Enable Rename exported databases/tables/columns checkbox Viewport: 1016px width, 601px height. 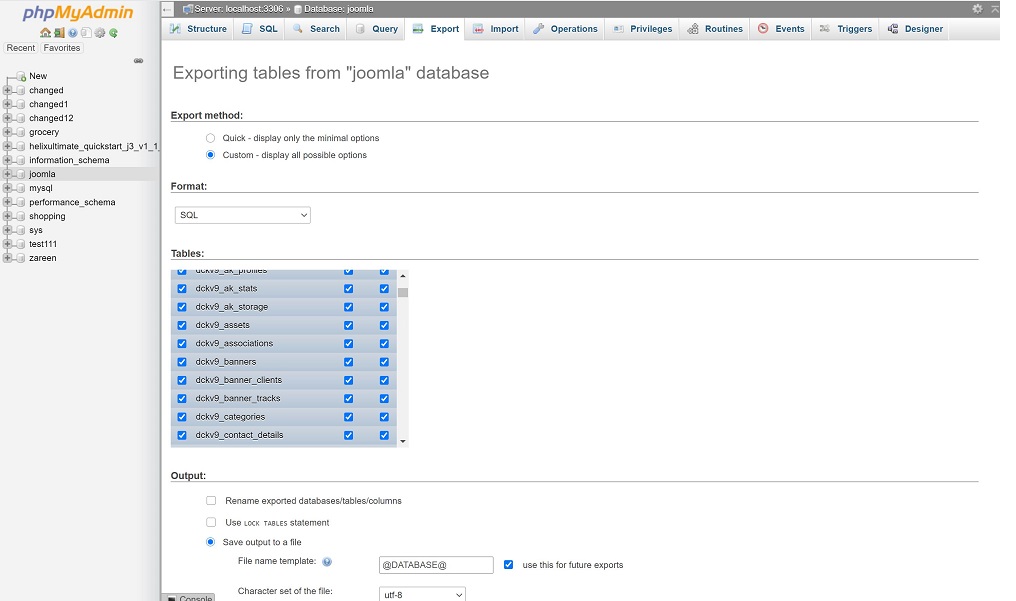click(211, 501)
